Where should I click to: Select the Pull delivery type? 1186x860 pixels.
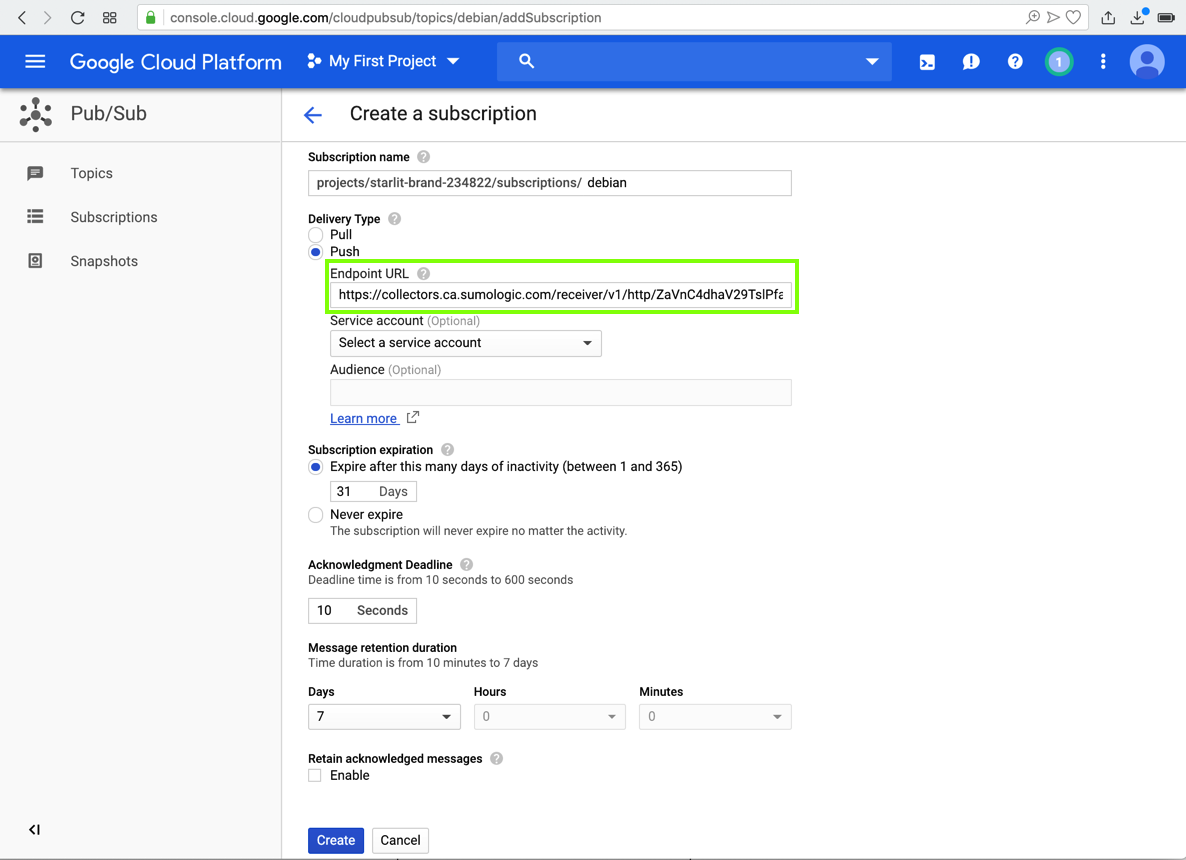click(316, 235)
